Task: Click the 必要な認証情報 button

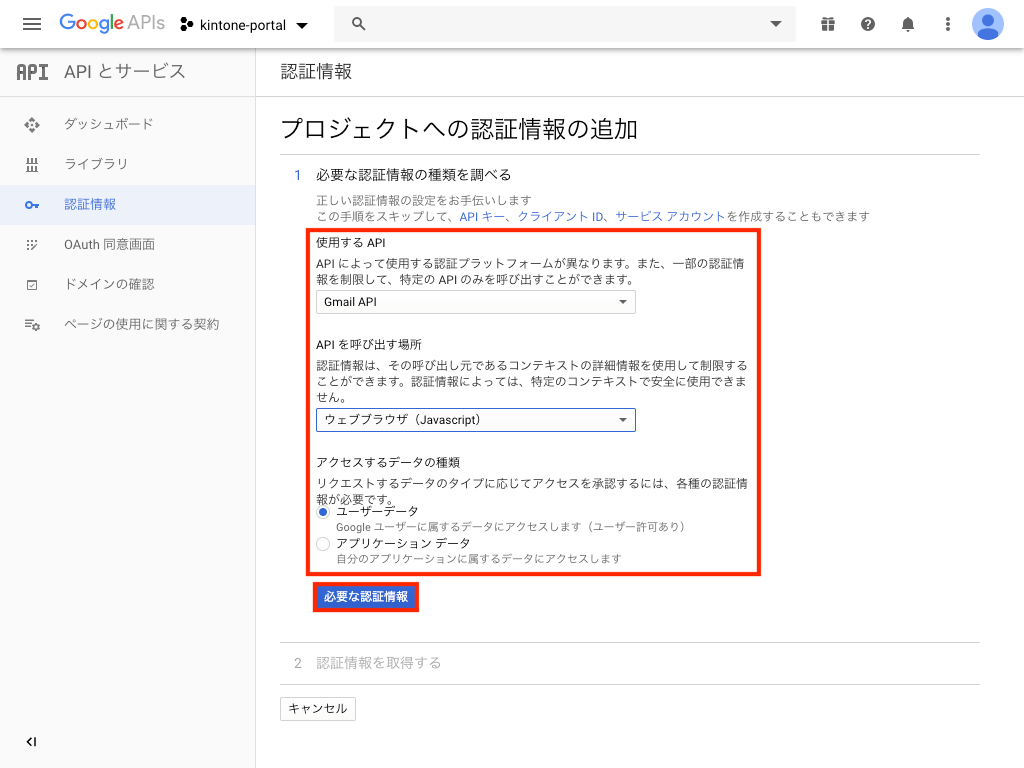Action: (x=366, y=597)
